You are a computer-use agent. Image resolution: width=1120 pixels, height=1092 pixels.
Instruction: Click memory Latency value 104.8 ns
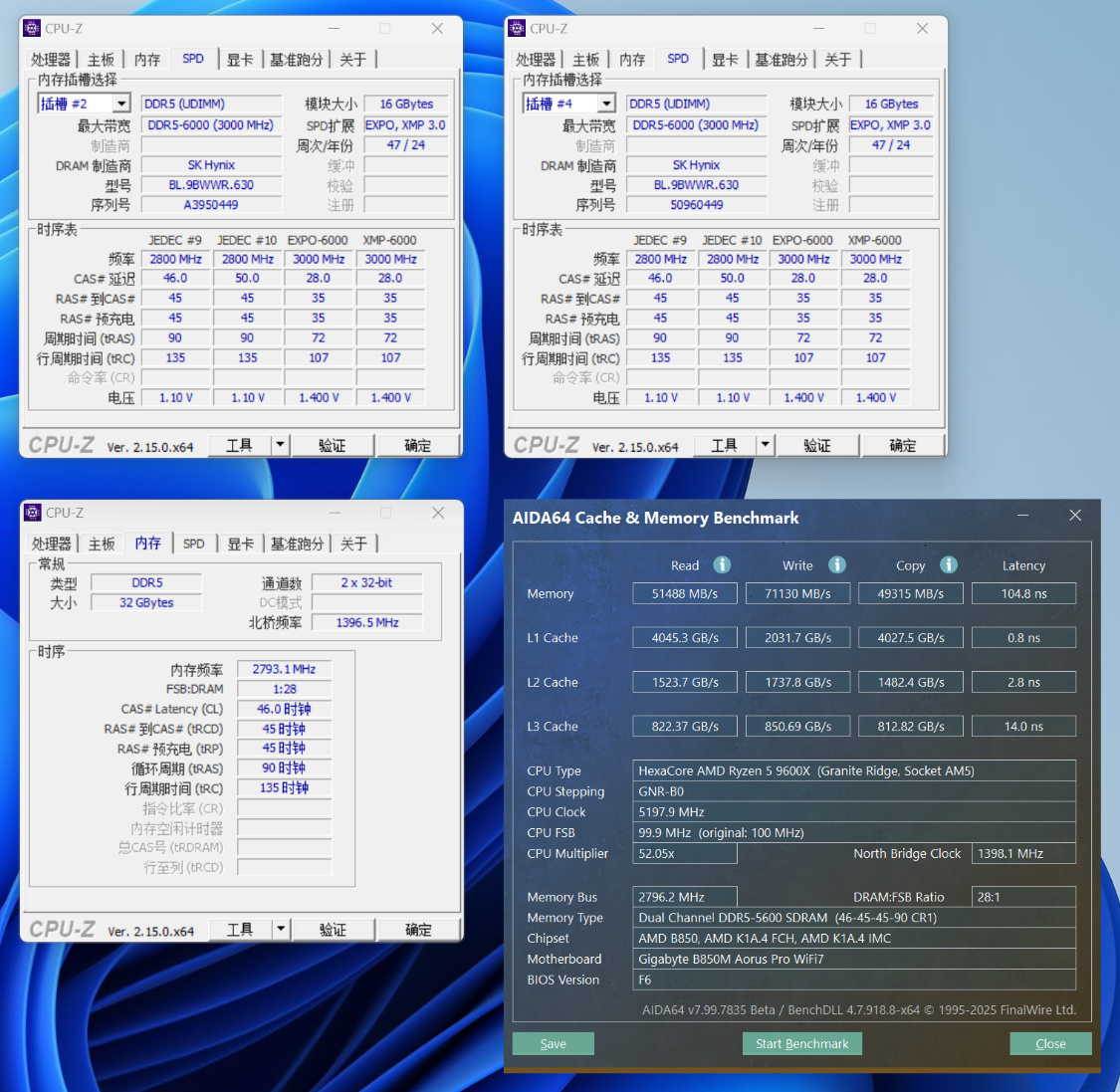coord(1023,593)
